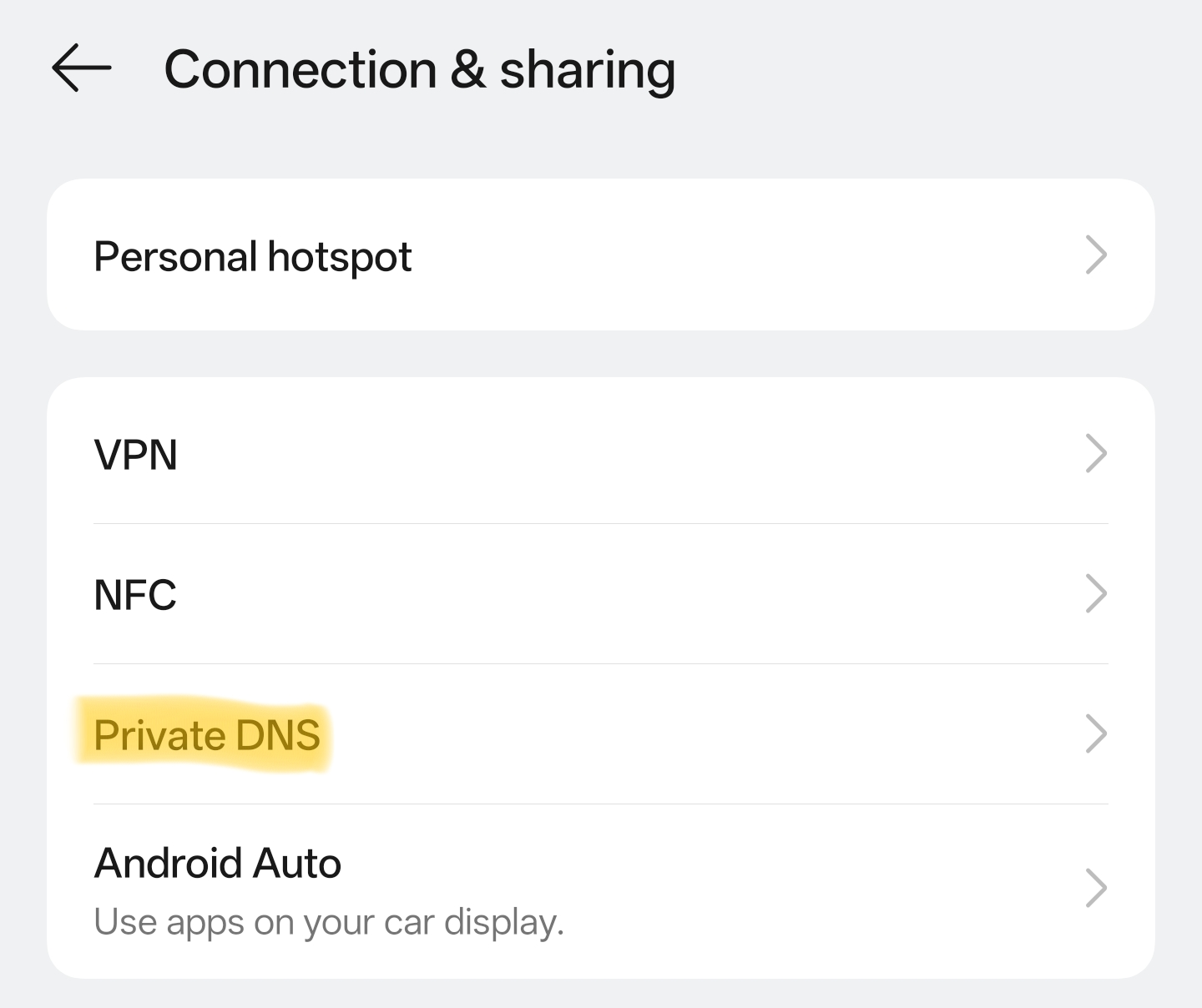Click the gray gap between the two cards
Viewport: 1202px width, 1008px height.
click(601, 354)
